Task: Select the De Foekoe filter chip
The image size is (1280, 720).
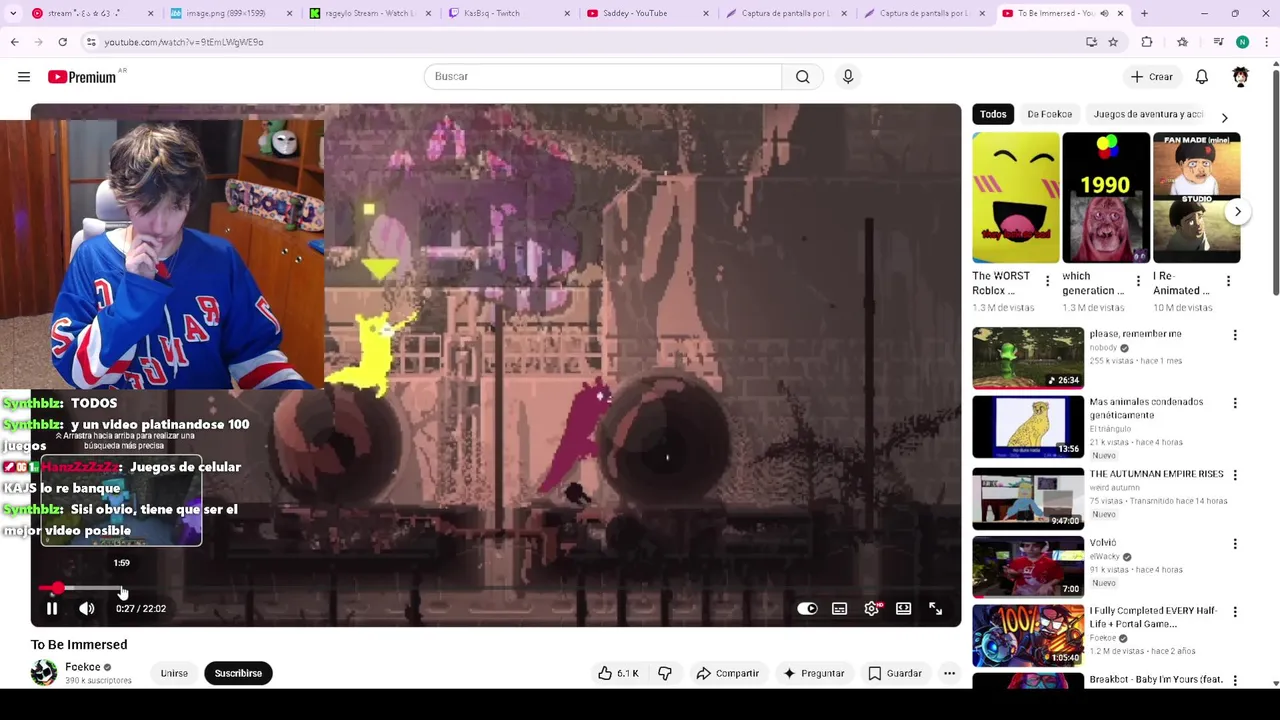Action: click(1049, 114)
